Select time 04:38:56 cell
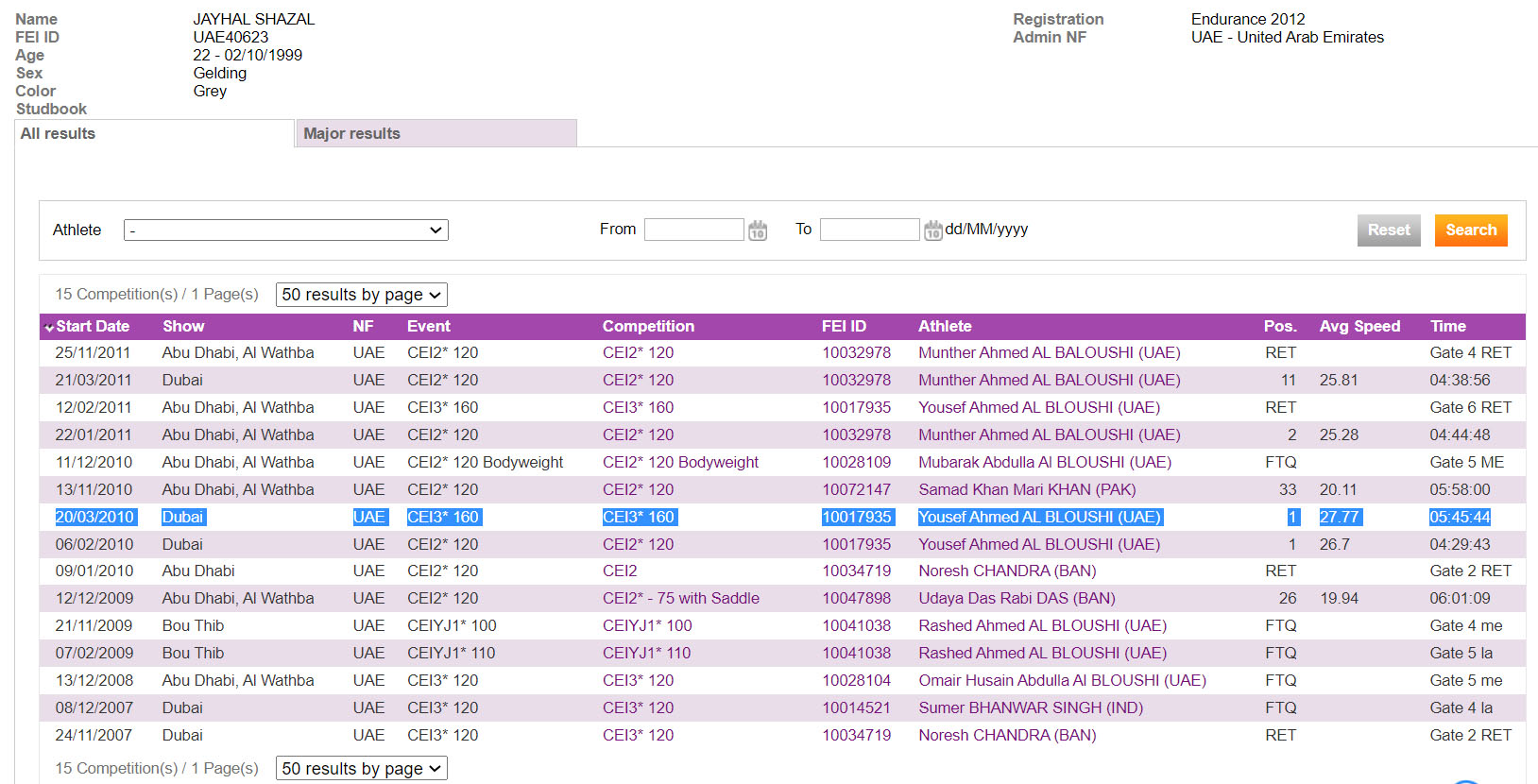Image resolution: width=1538 pixels, height=784 pixels. (1460, 380)
